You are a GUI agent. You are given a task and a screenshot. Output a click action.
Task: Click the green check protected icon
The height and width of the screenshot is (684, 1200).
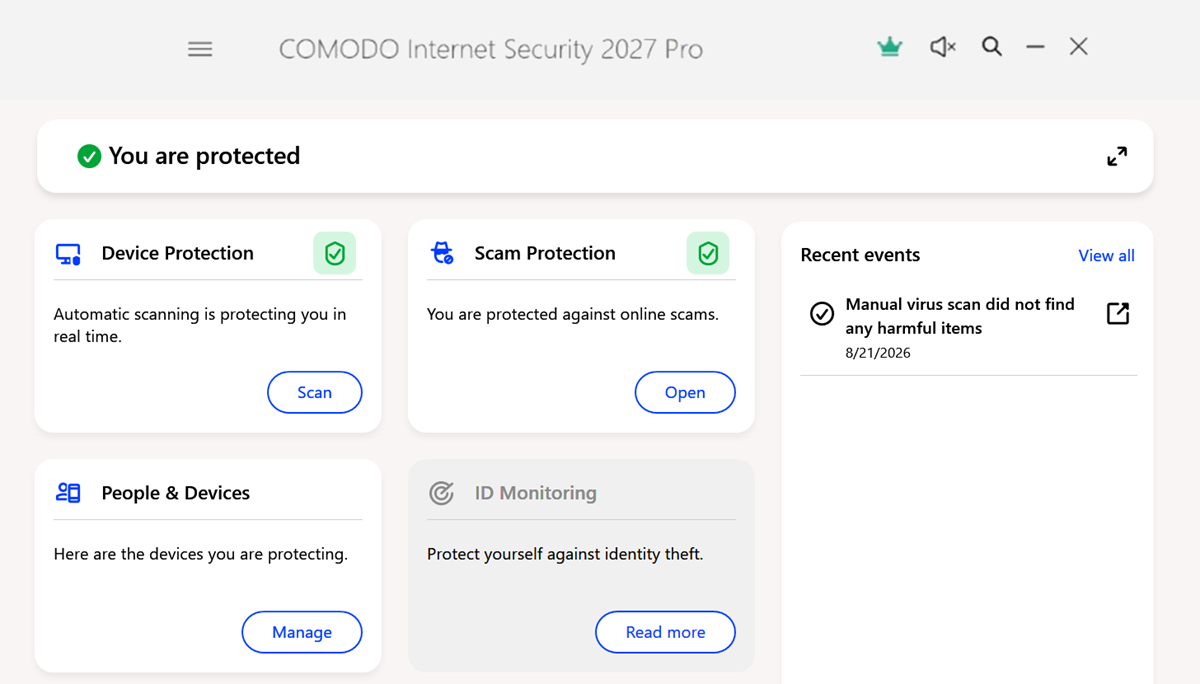point(89,156)
